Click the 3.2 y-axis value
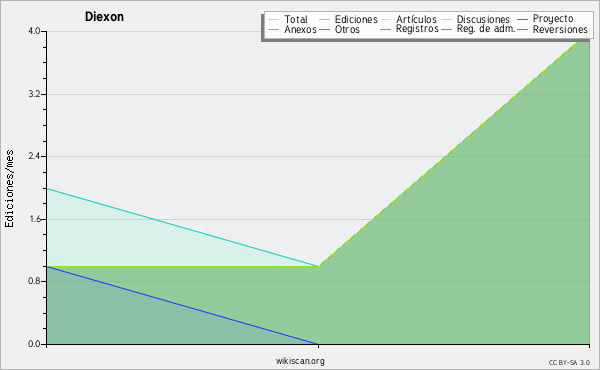This screenshot has width=600, height=370. click(34, 94)
